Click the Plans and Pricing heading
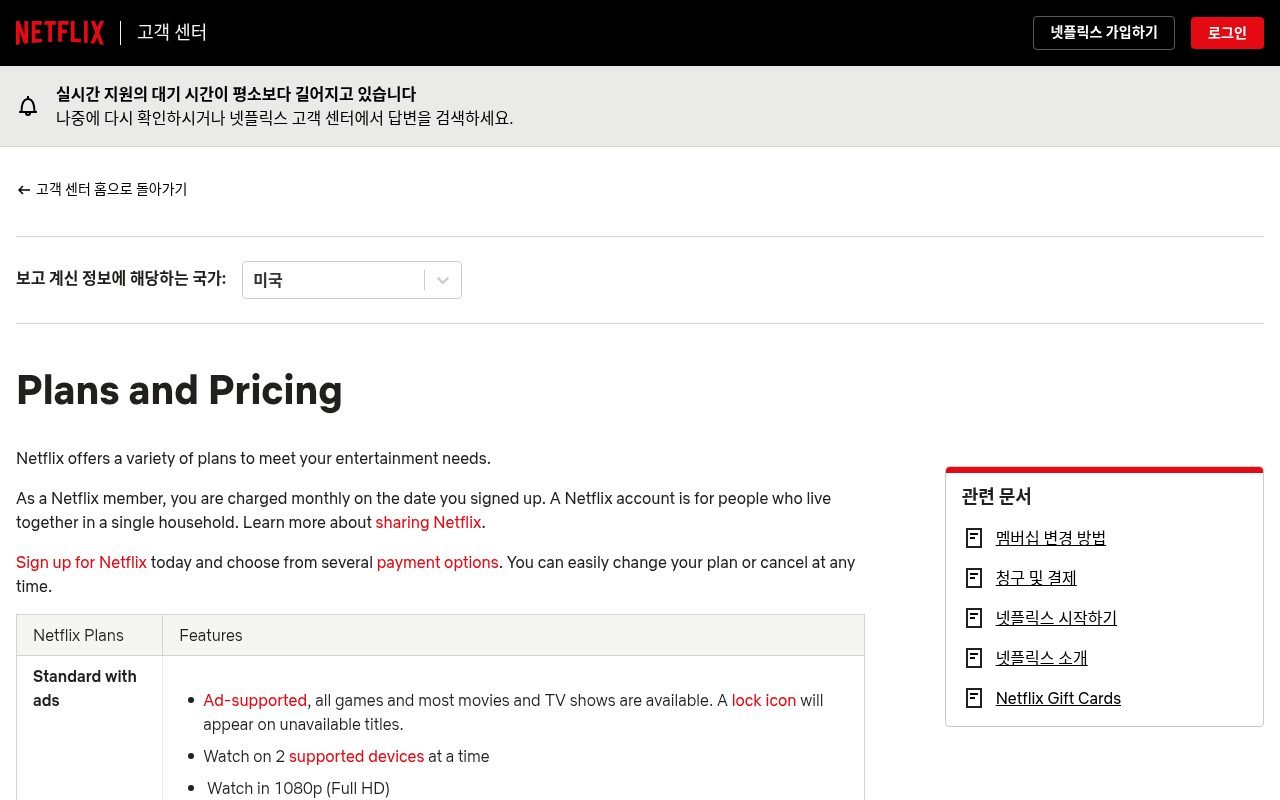 [x=179, y=390]
